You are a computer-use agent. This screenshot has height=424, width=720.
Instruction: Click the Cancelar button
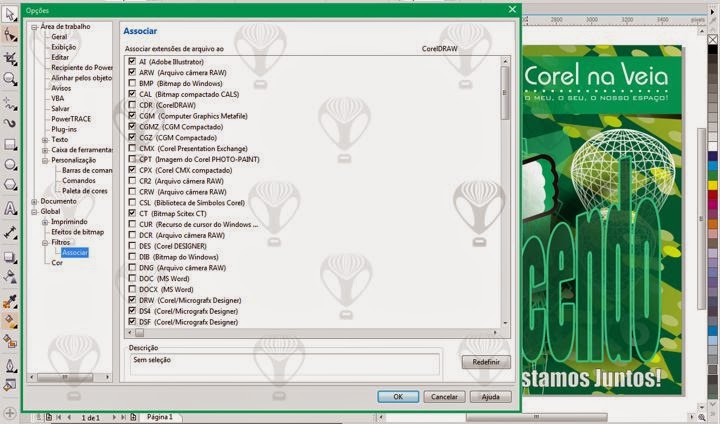click(444, 396)
